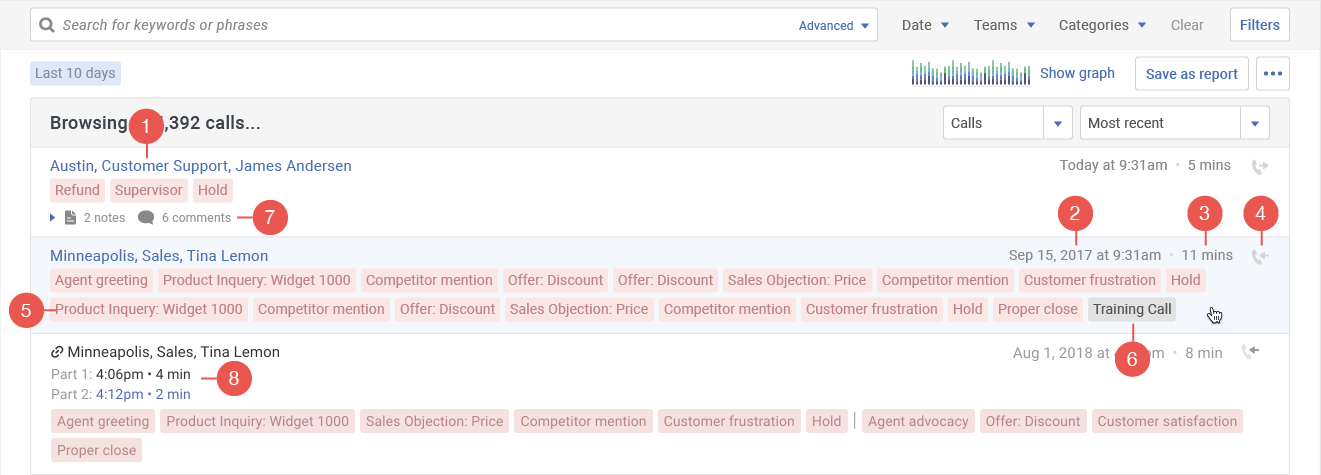Open the 6 comments speech bubble

(146, 218)
